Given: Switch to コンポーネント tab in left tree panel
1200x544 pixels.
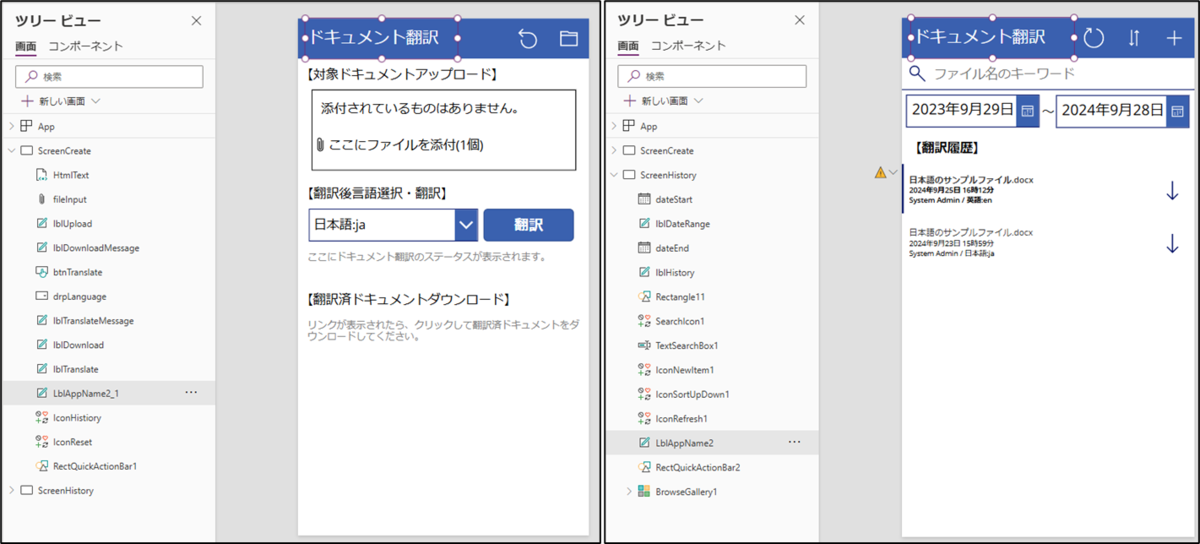Looking at the screenshot, I should 85,46.
